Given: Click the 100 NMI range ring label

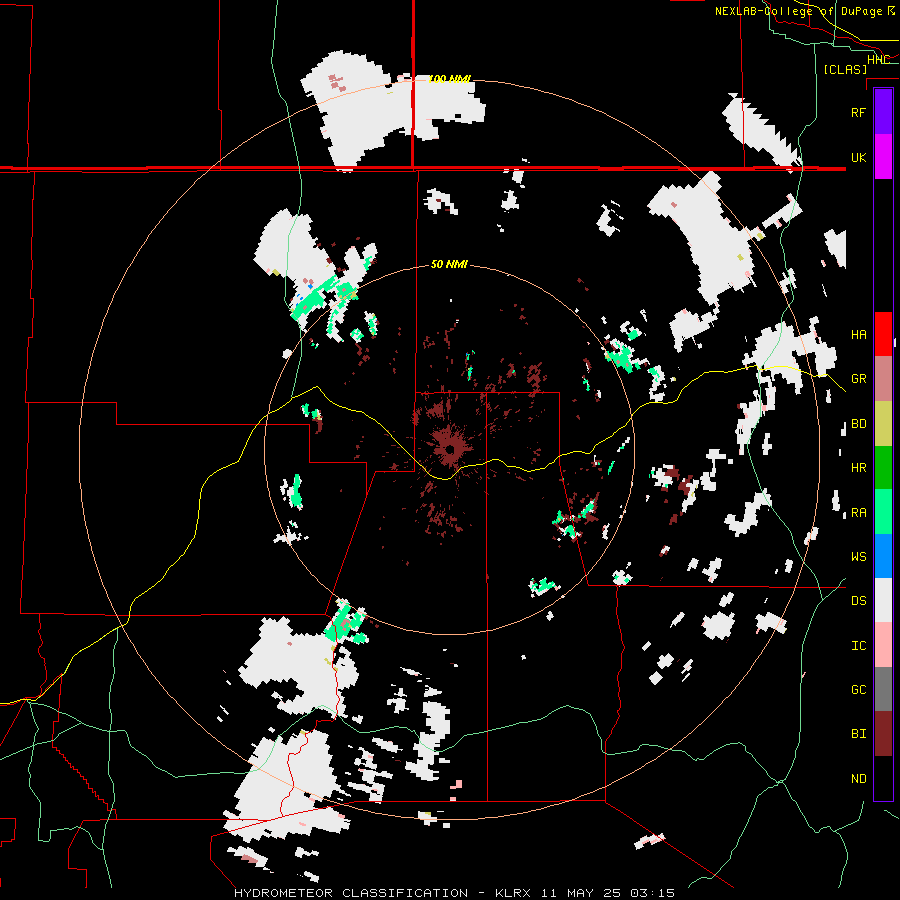Looking at the screenshot, I should (449, 79).
